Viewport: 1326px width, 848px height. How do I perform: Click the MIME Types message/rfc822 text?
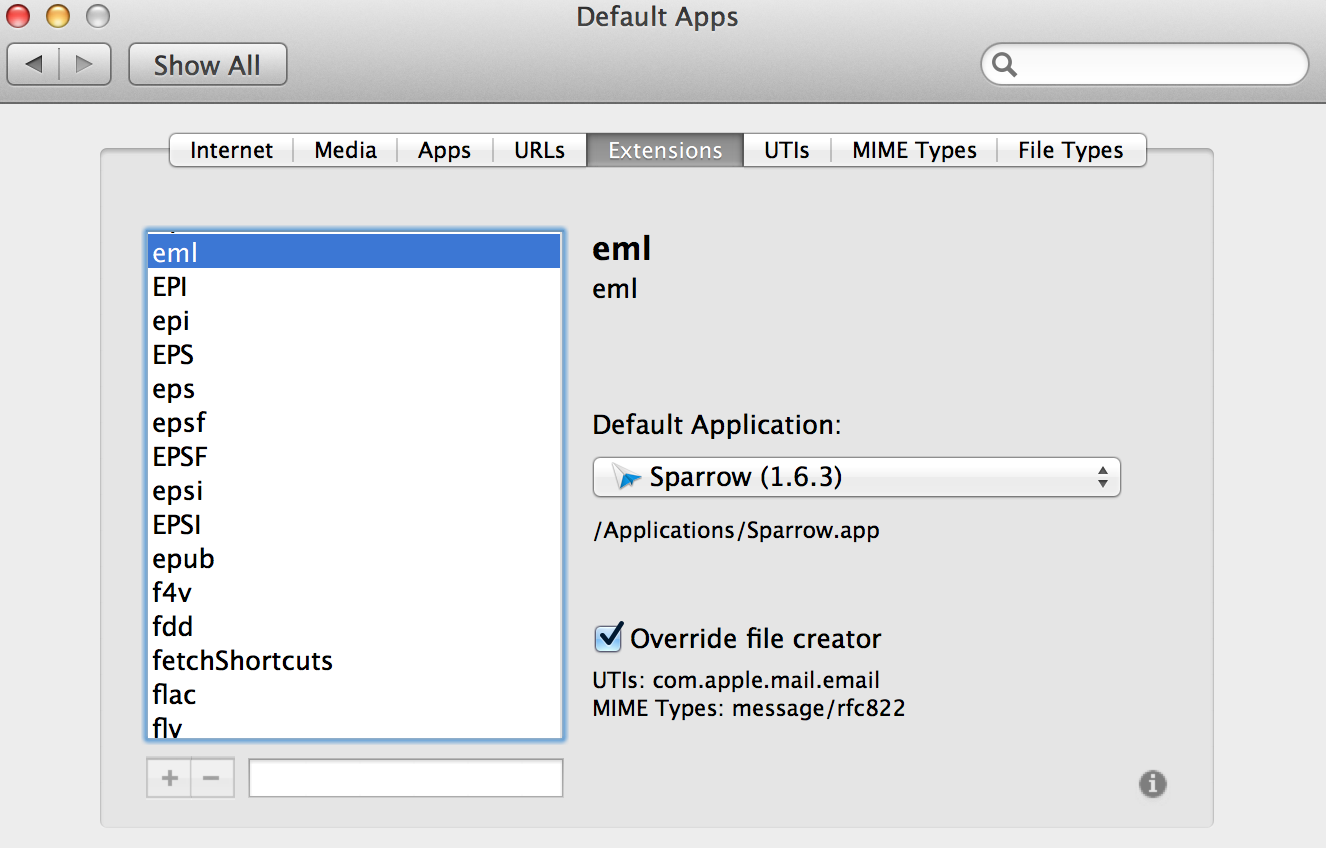pyautogui.click(x=749, y=709)
